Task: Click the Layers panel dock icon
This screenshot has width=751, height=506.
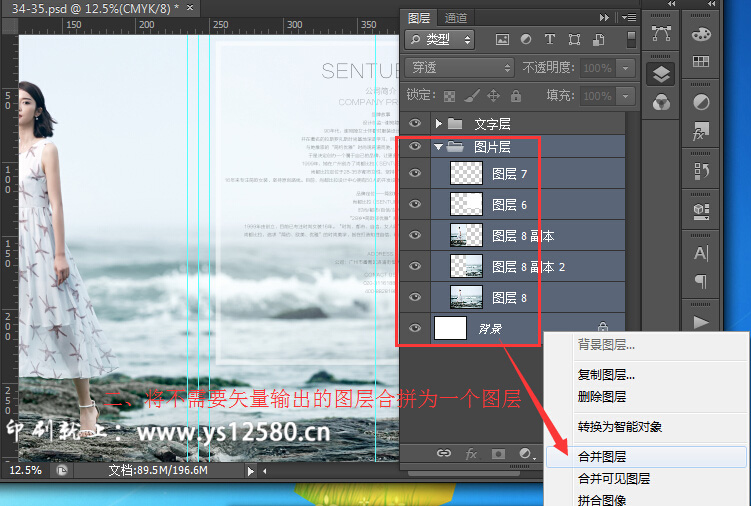Action: tap(661, 74)
